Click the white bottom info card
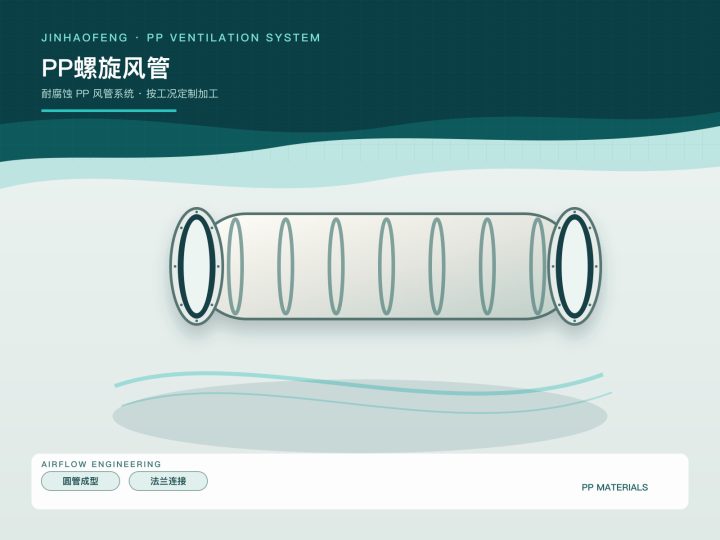720x540 pixels. coord(360,481)
